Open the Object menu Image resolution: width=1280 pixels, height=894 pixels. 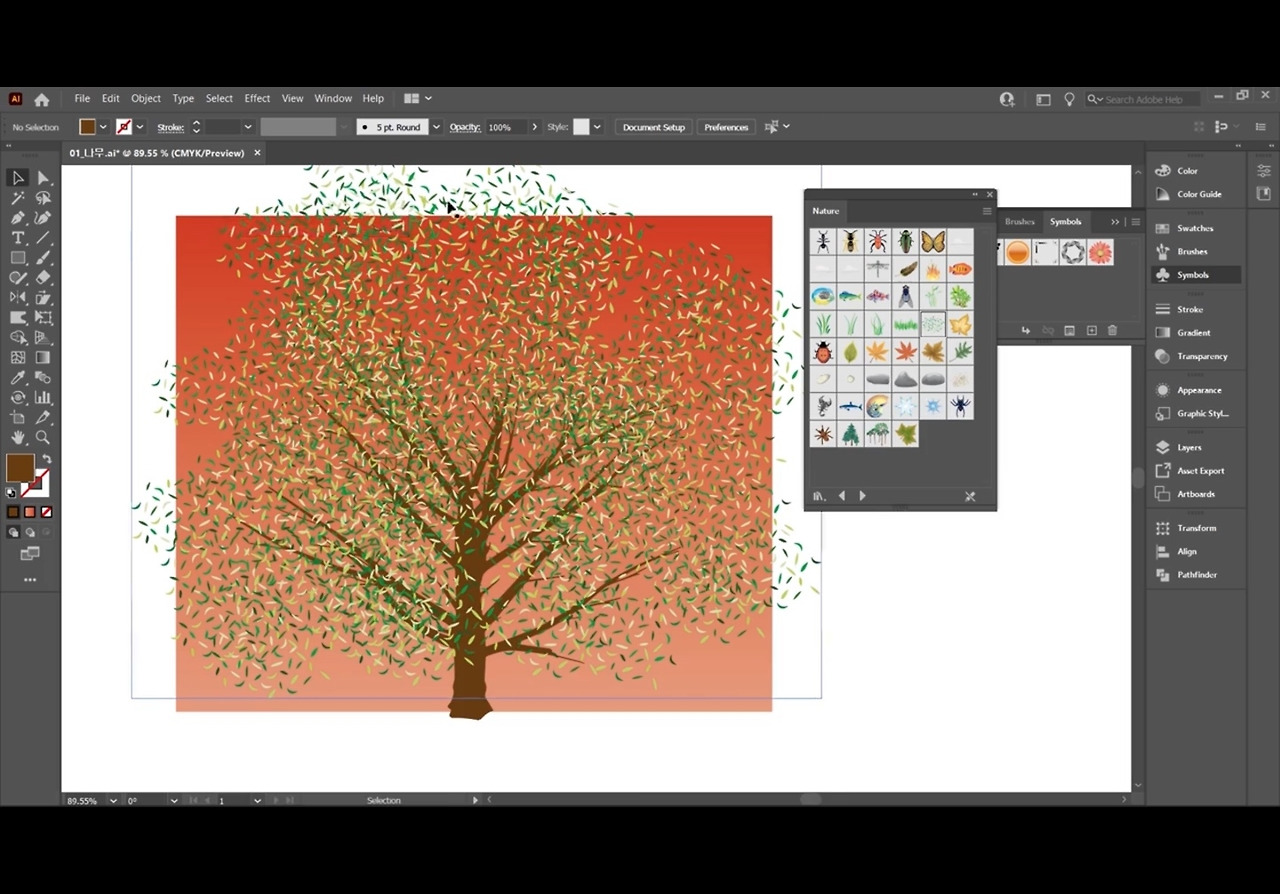pyautogui.click(x=146, y=99)
